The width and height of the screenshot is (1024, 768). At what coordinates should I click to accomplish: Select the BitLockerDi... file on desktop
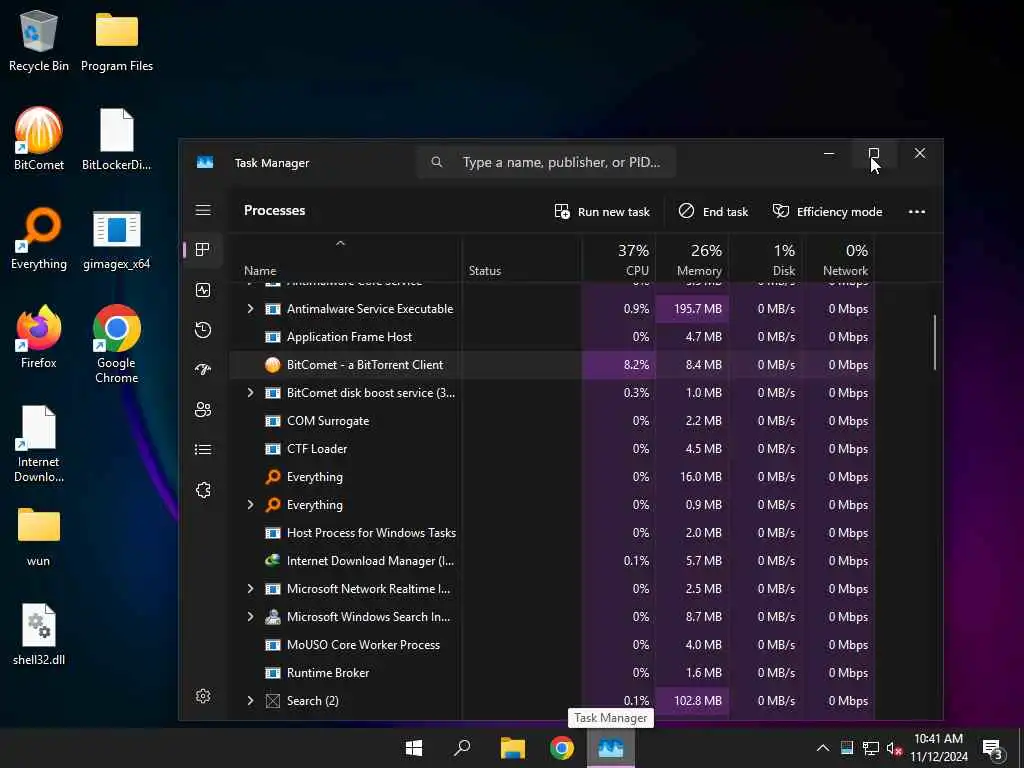tap(117, 138)
